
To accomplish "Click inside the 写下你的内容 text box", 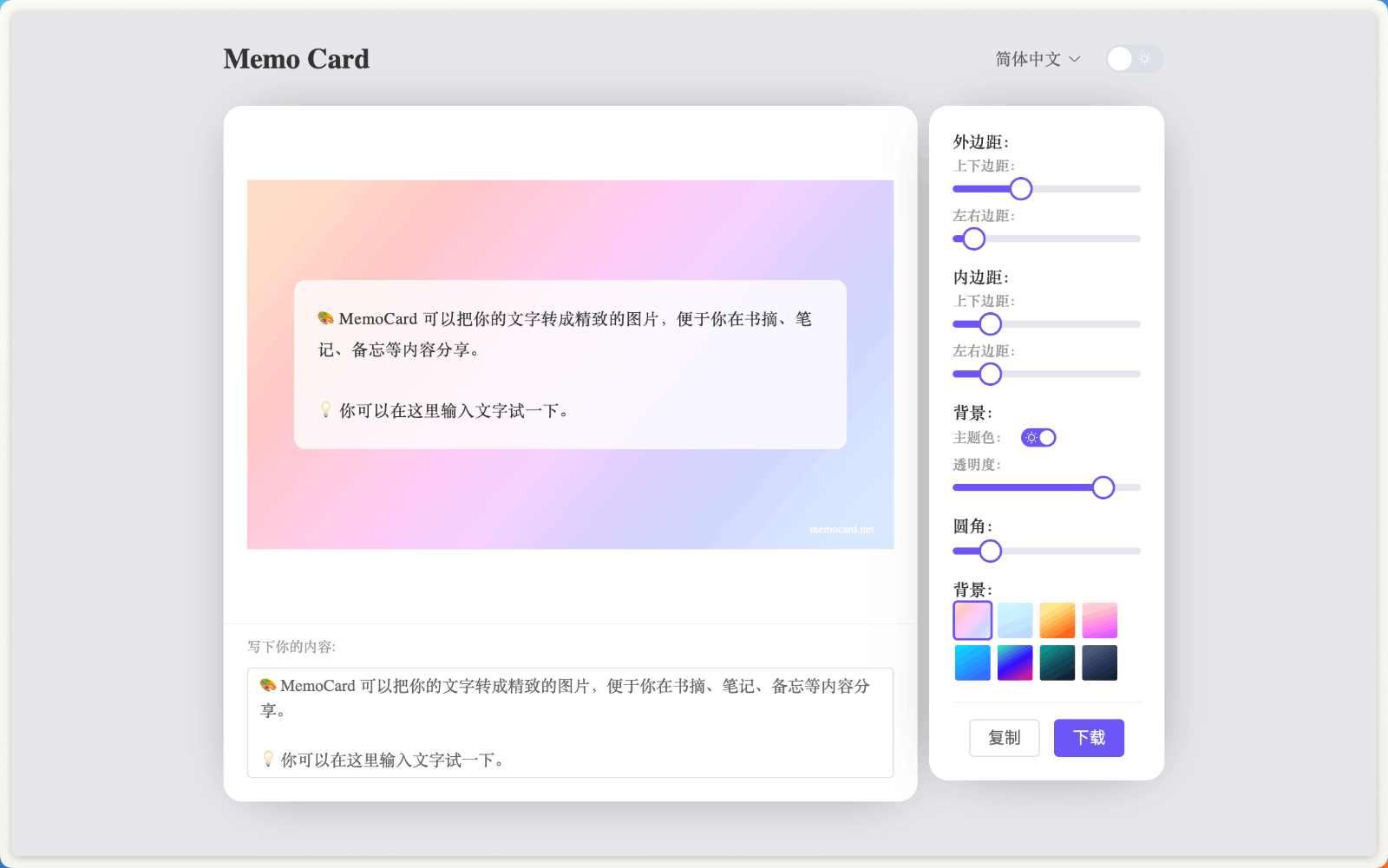I will [x=569, y=722].
